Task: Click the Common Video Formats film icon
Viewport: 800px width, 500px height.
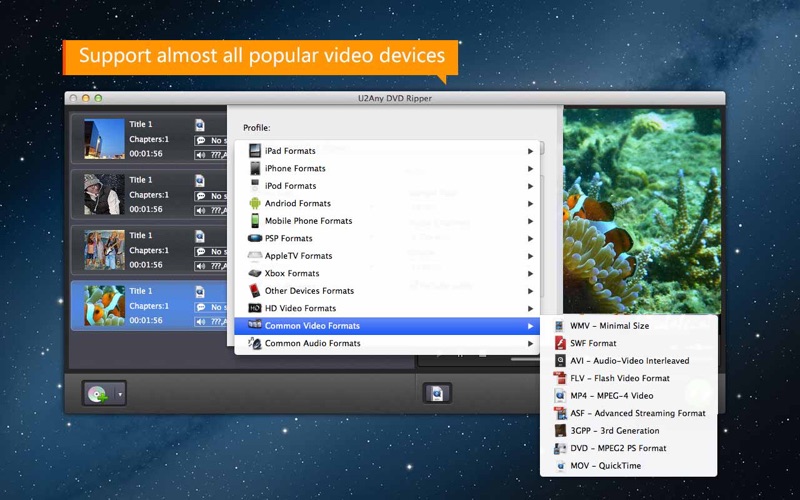Action: pyautogui.click(x=255, y=325)
